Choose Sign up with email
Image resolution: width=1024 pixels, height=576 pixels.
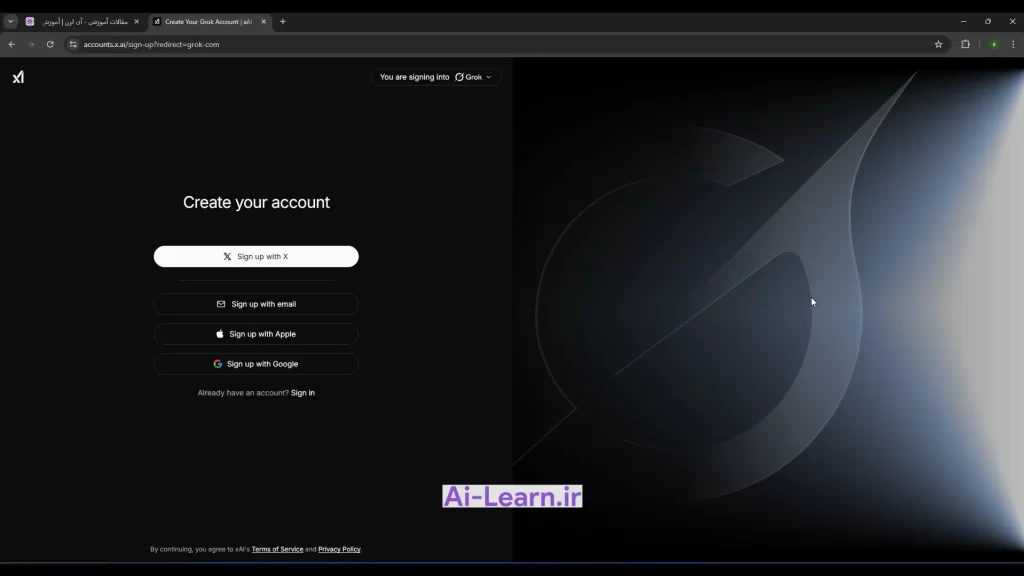pyautogui.click(x=256, y=304)
